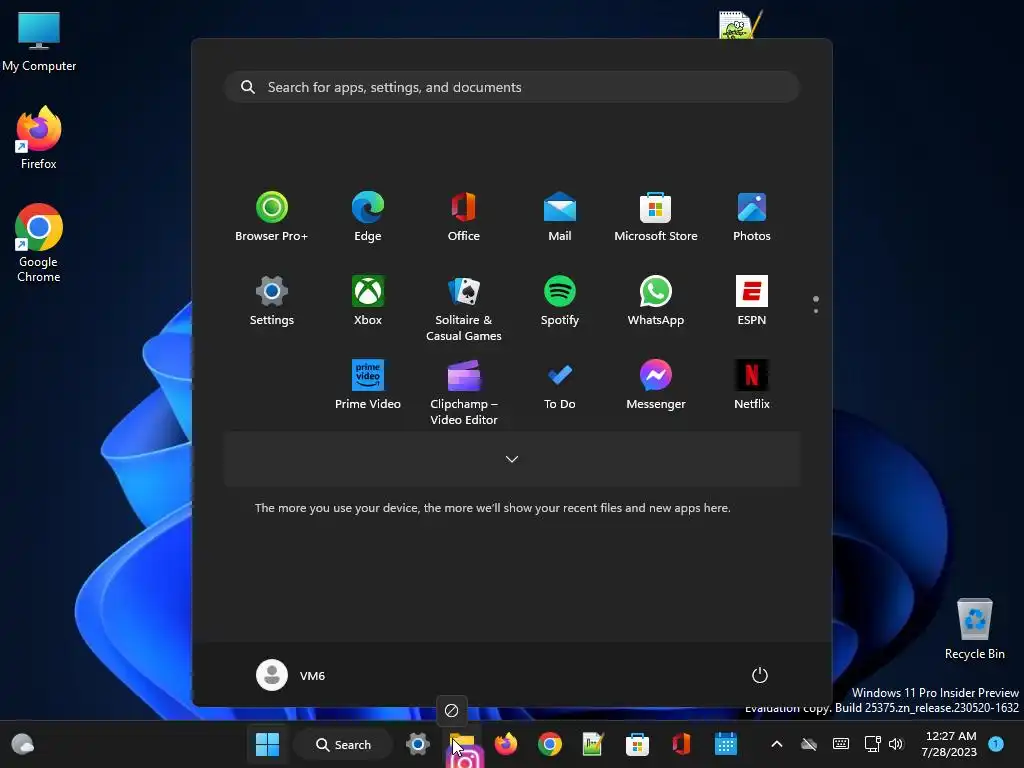Open the Office pinned app
Image resolution: width=1024 pixels, height=768 pixels.
pos(464,217)
